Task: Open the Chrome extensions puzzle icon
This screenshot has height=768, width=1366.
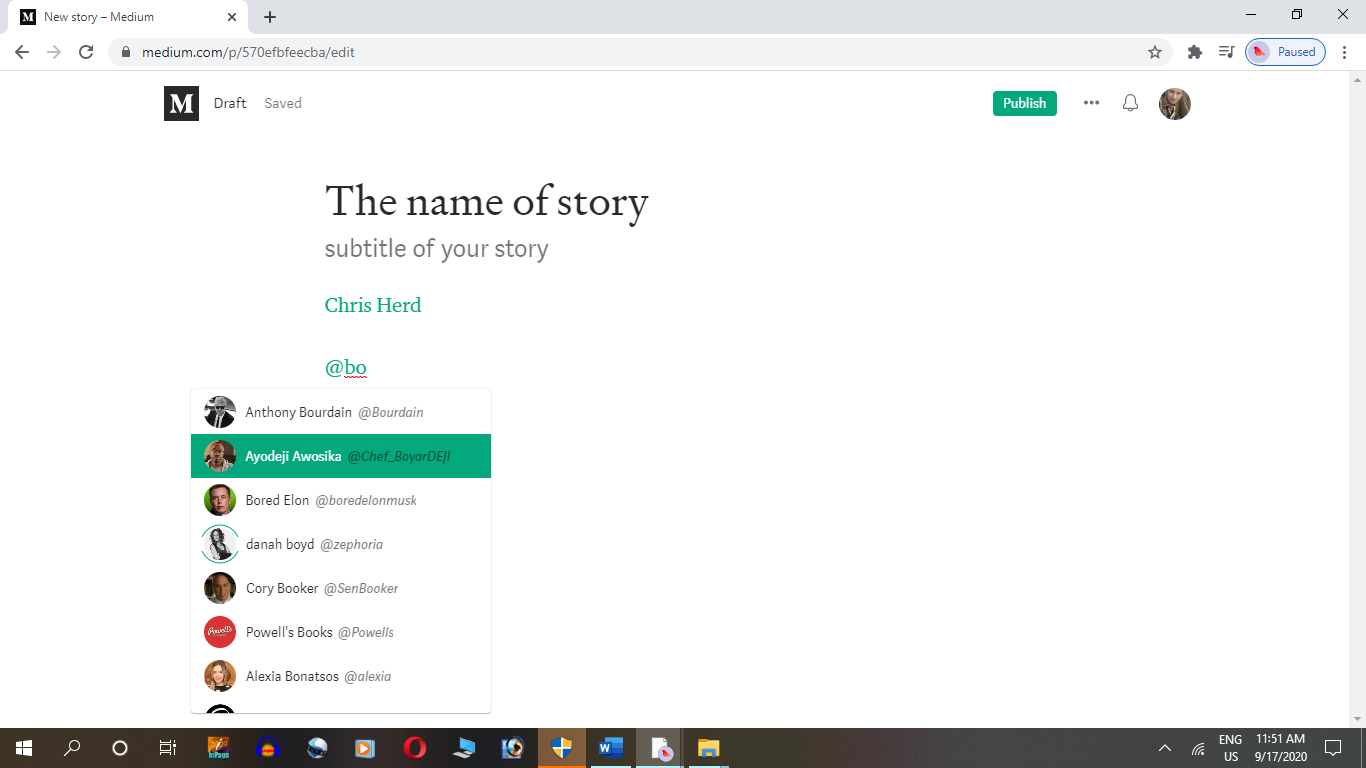Action: (1194, 52)
